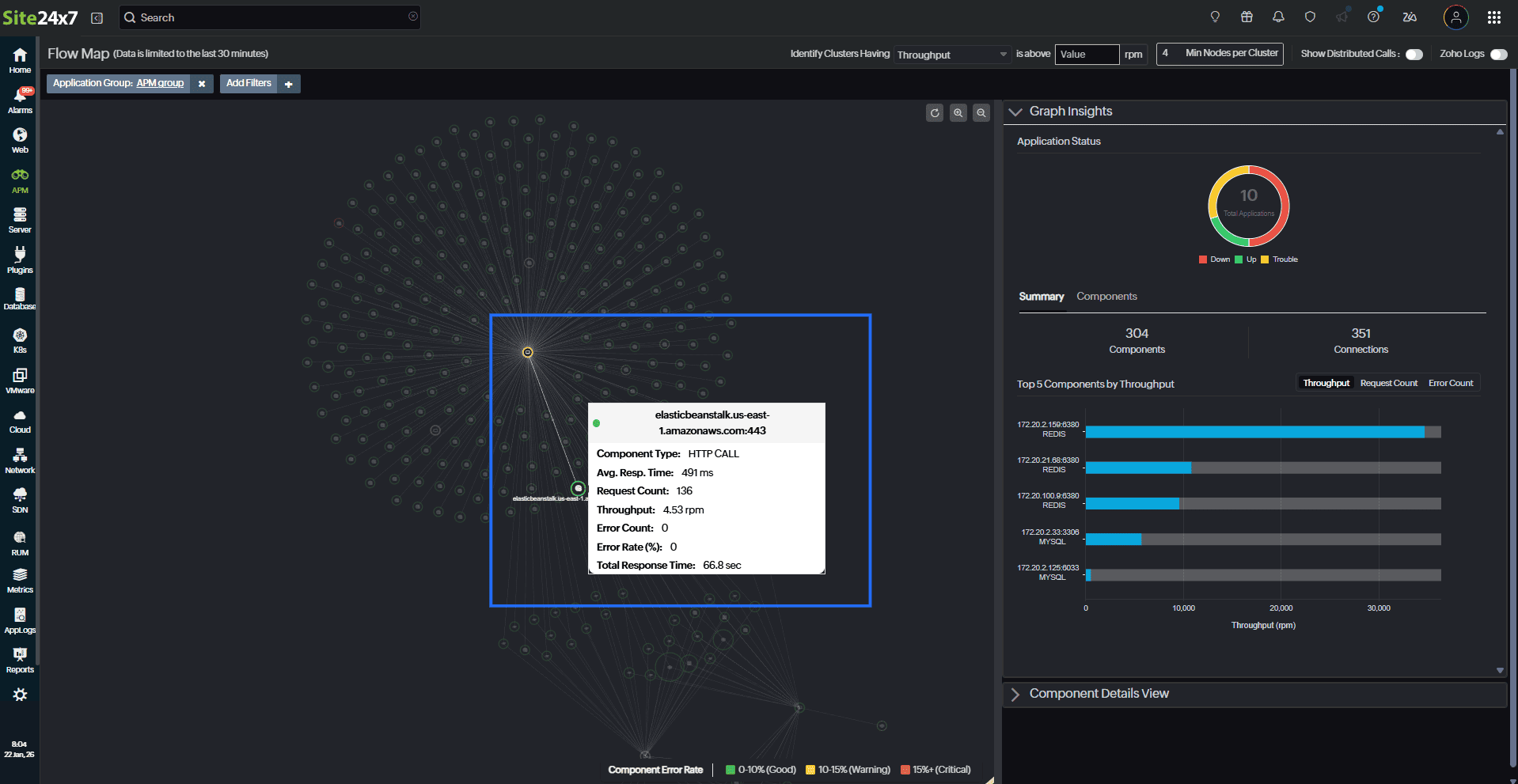Screen dimensions: 1518x784
Task: Open the Alarms section in sidebar
Action: (20, 100)
